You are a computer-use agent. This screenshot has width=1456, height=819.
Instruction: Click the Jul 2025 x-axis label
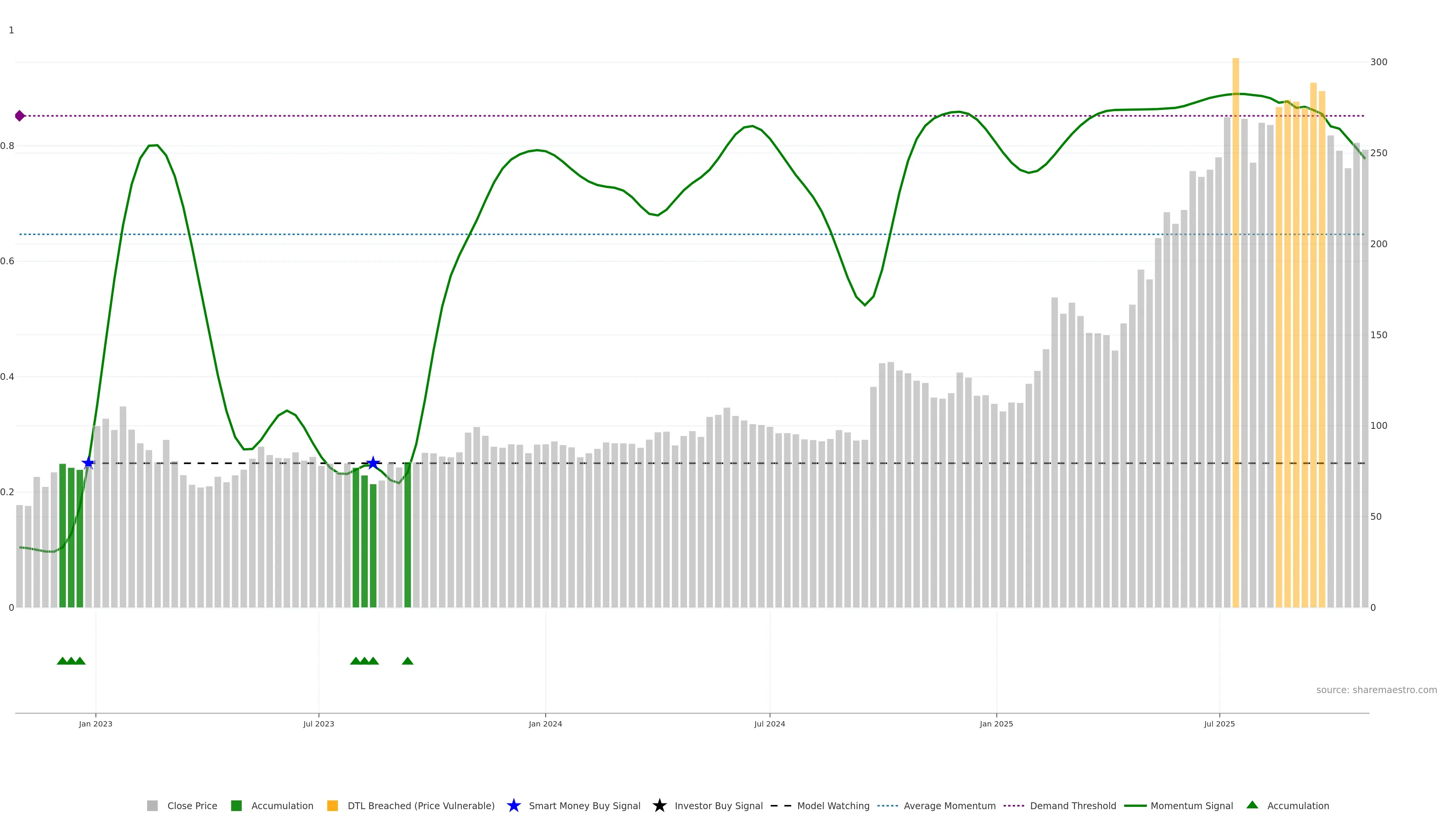tap(1219, 723)
